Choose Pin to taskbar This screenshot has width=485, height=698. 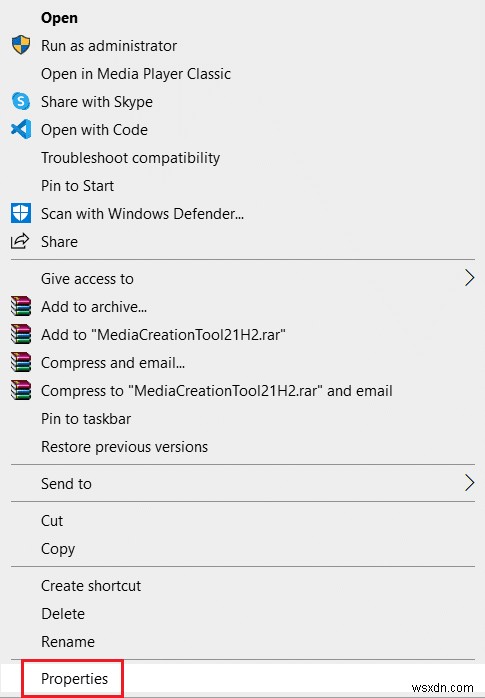click(86, 419)
